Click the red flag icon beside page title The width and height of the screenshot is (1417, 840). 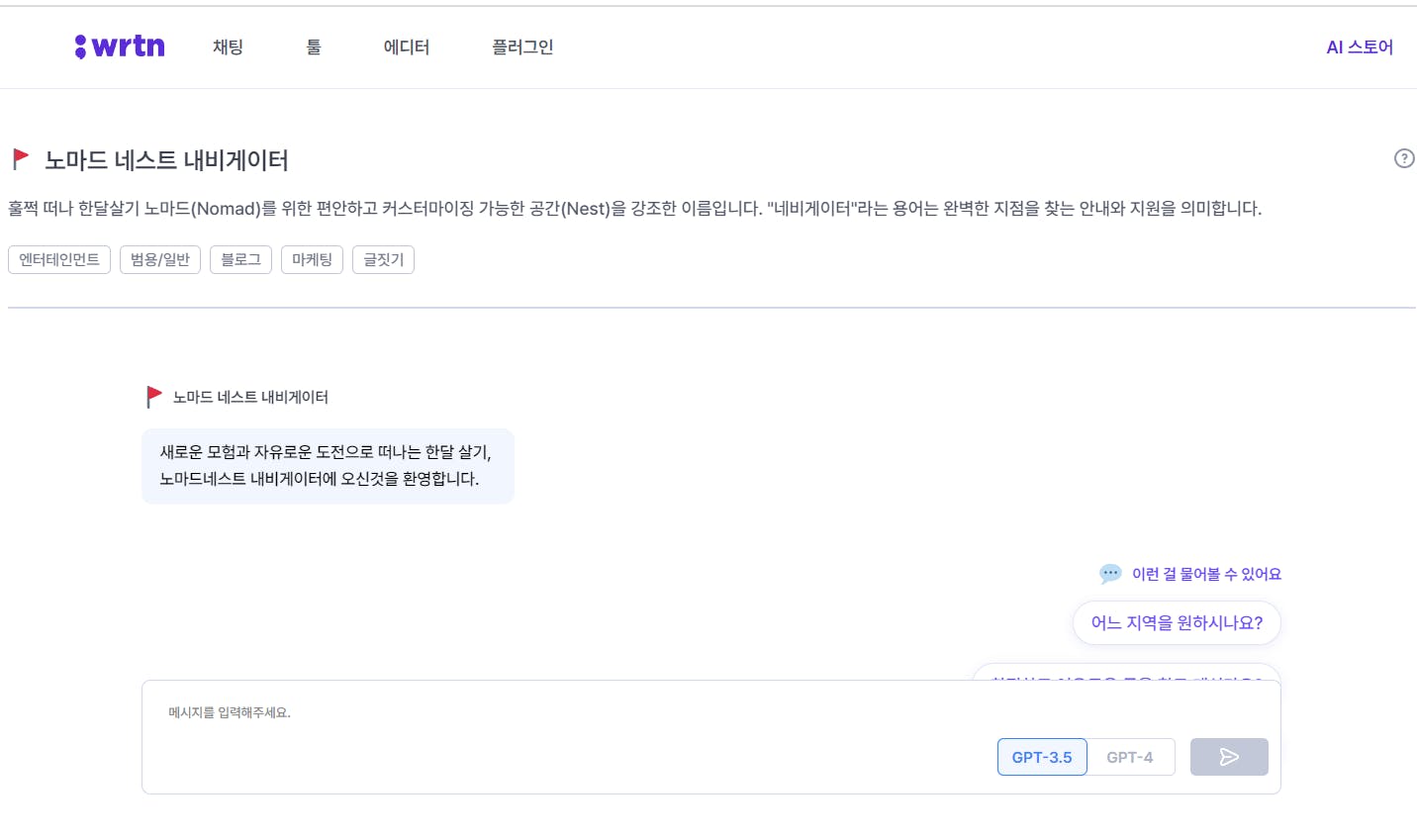click(20, 158)
